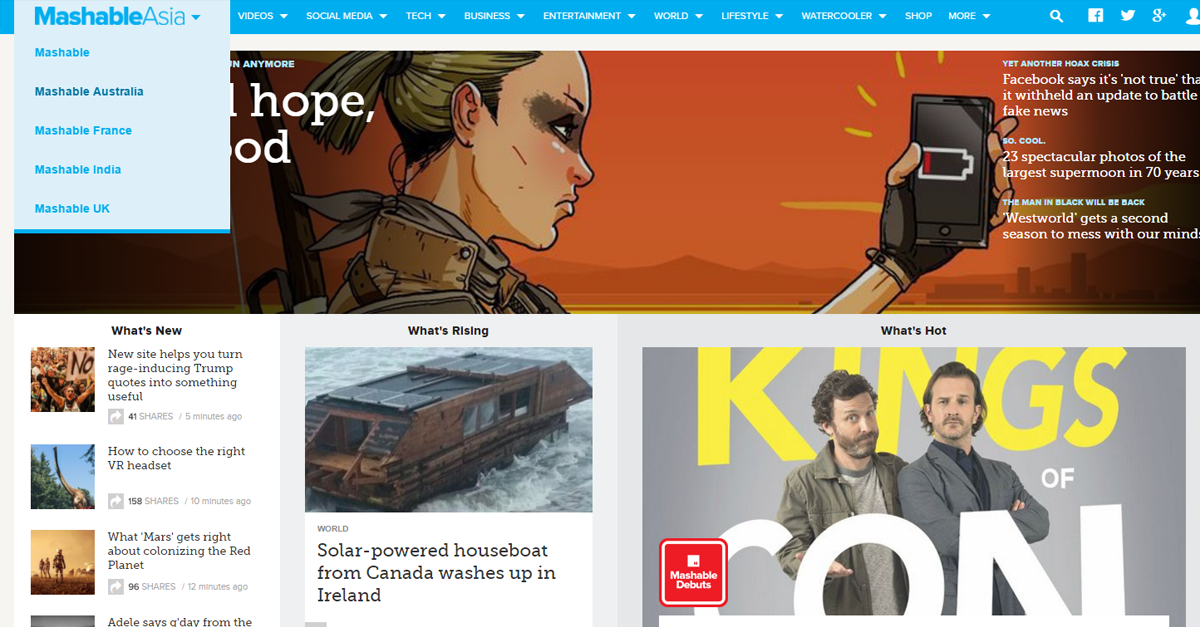Open the More dropdown menu
Screen dimensions: 1200x627
(969, 16)
